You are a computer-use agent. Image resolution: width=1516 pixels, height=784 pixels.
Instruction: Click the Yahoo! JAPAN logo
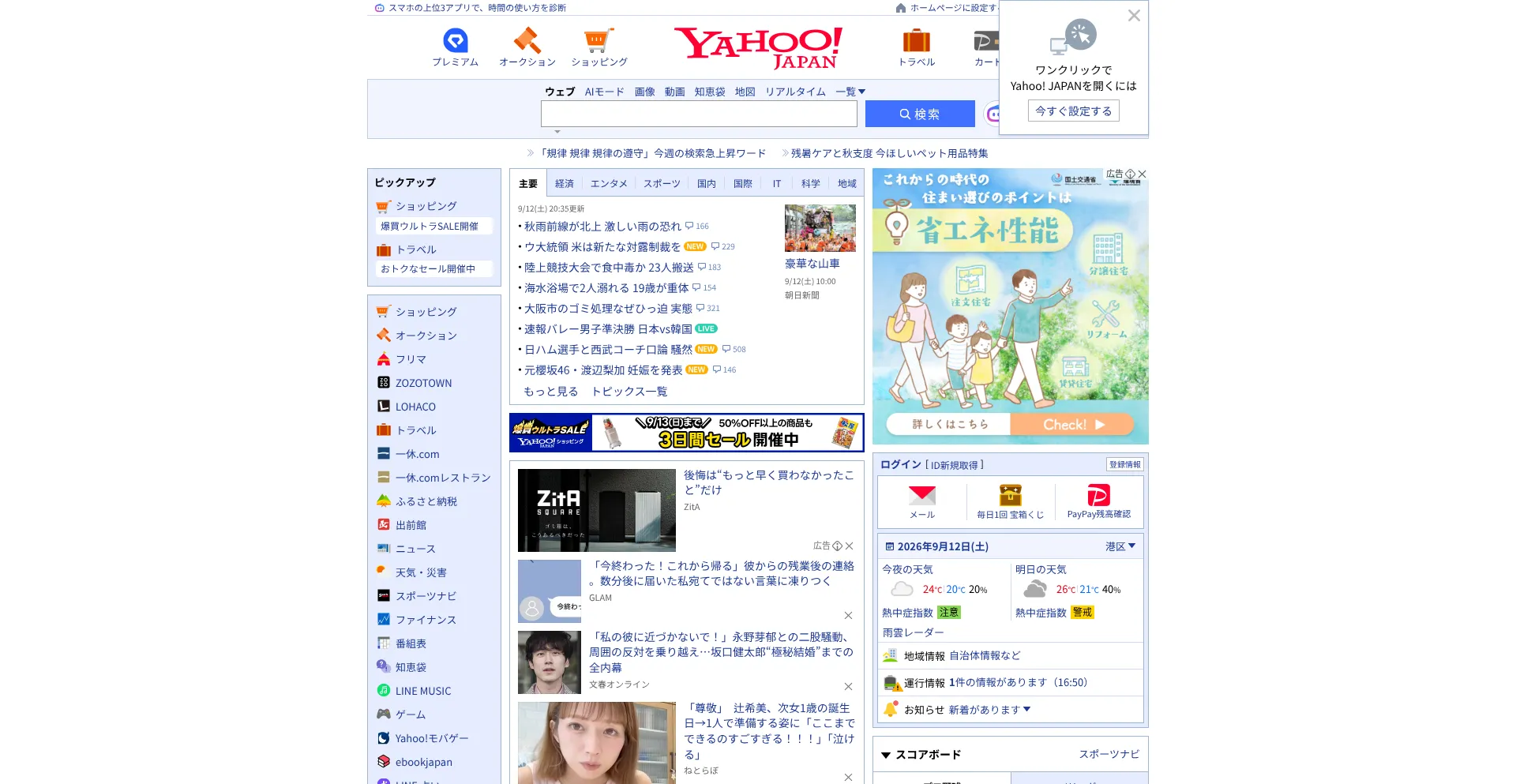click(758, 48)
